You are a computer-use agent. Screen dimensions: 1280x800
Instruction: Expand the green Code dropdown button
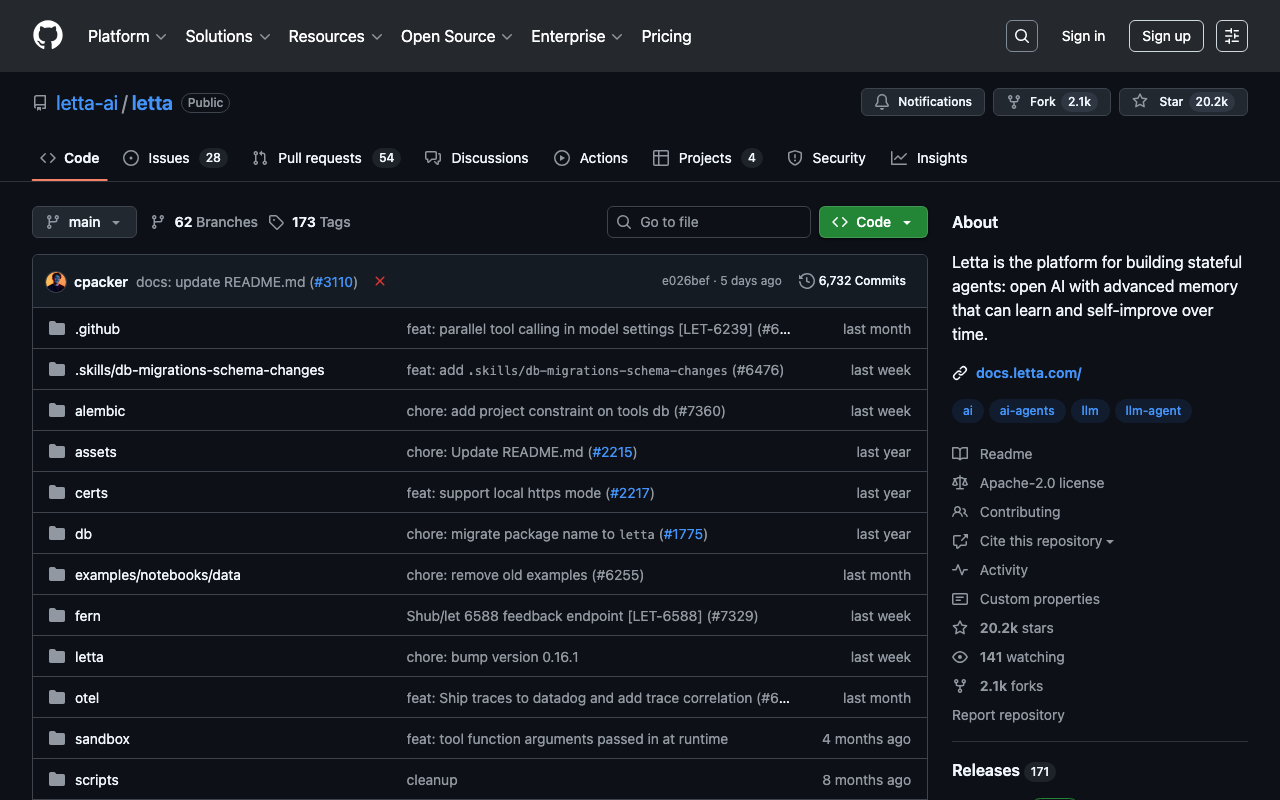[872, 222]
